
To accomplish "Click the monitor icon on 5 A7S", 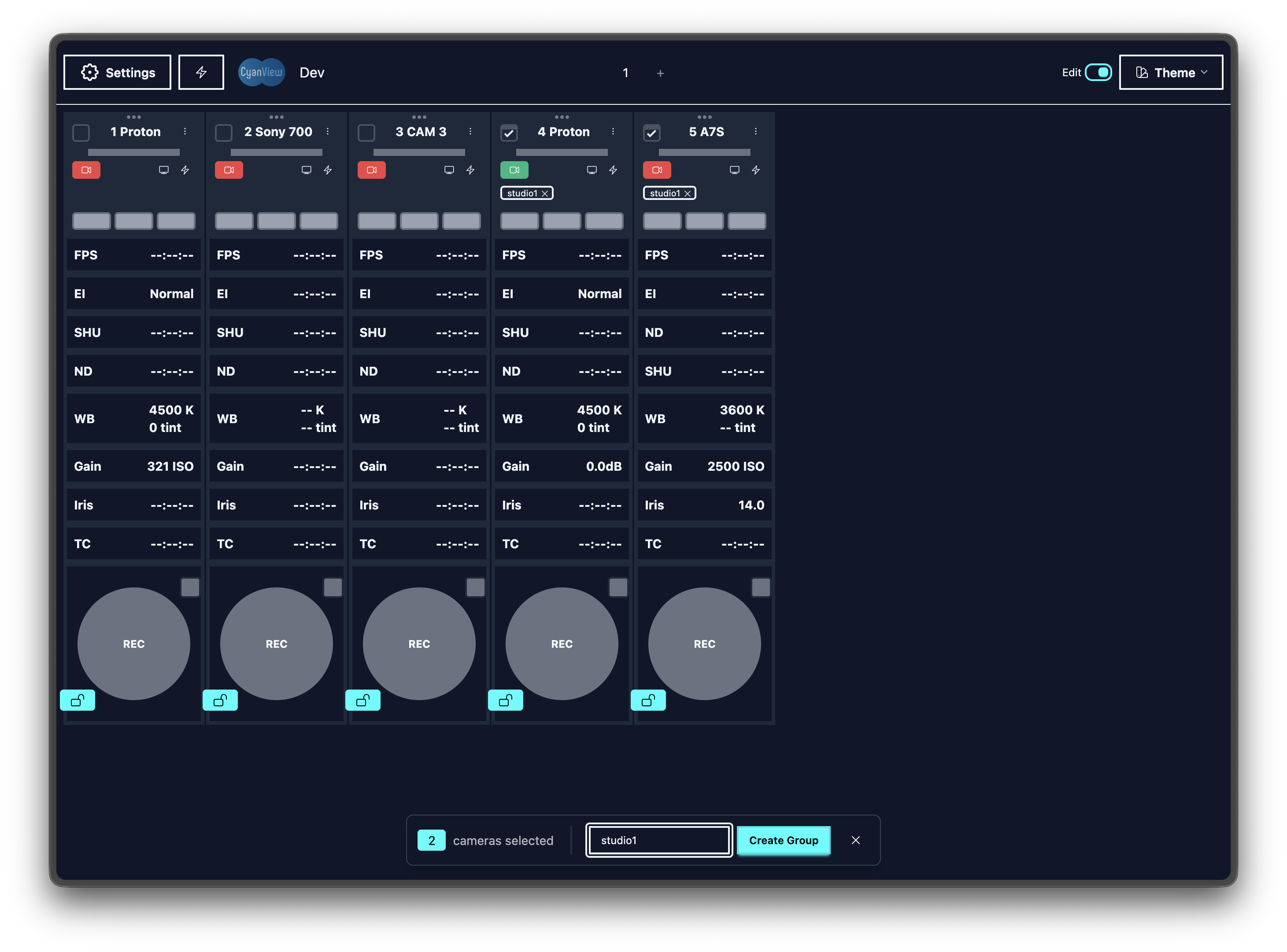I will [734, 170].
